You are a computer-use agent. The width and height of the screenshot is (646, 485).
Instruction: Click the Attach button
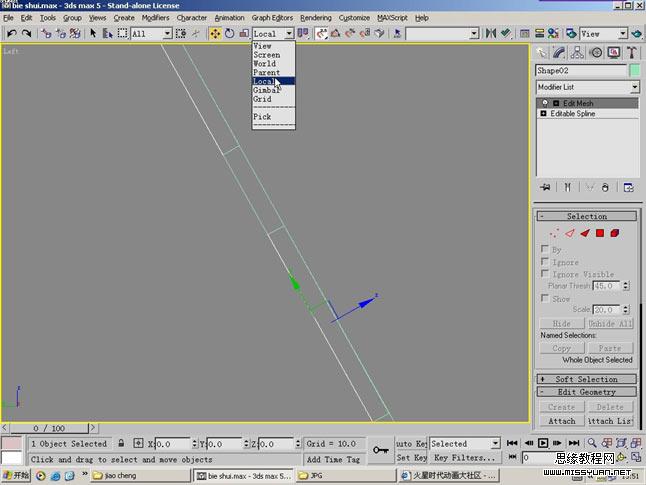point(562,421)
